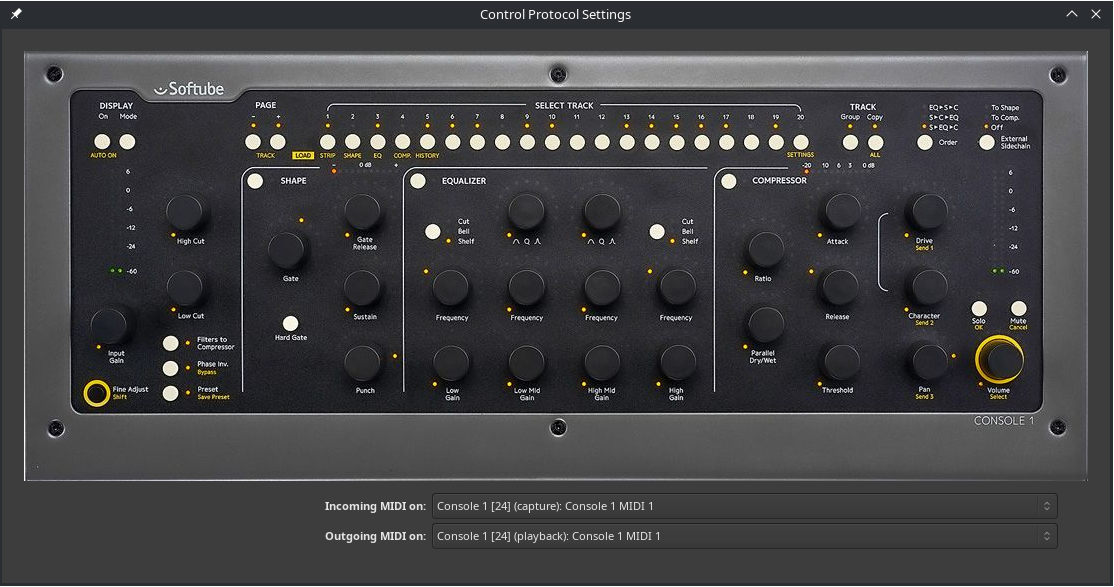The image size is (1114, 587).
Task: Click the Low Mid Gain knob
Action: (x=526, y=362)
